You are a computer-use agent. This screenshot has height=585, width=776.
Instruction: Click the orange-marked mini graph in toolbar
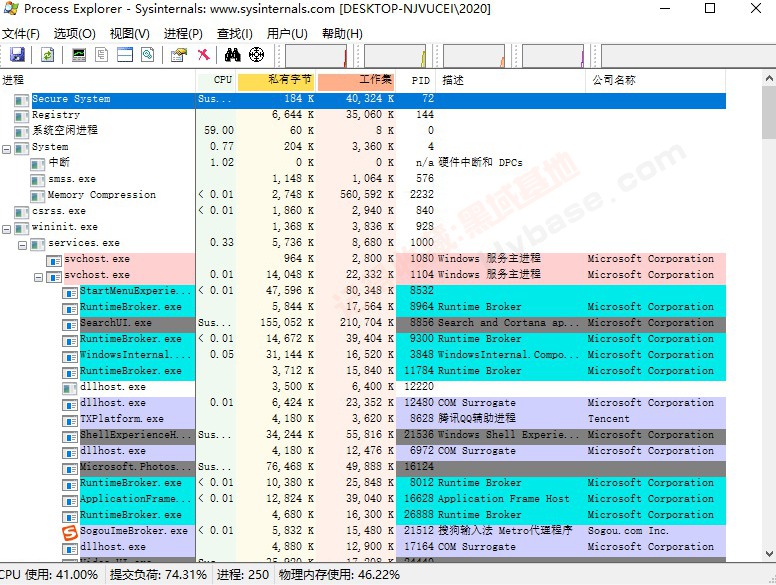click(474, 56)
